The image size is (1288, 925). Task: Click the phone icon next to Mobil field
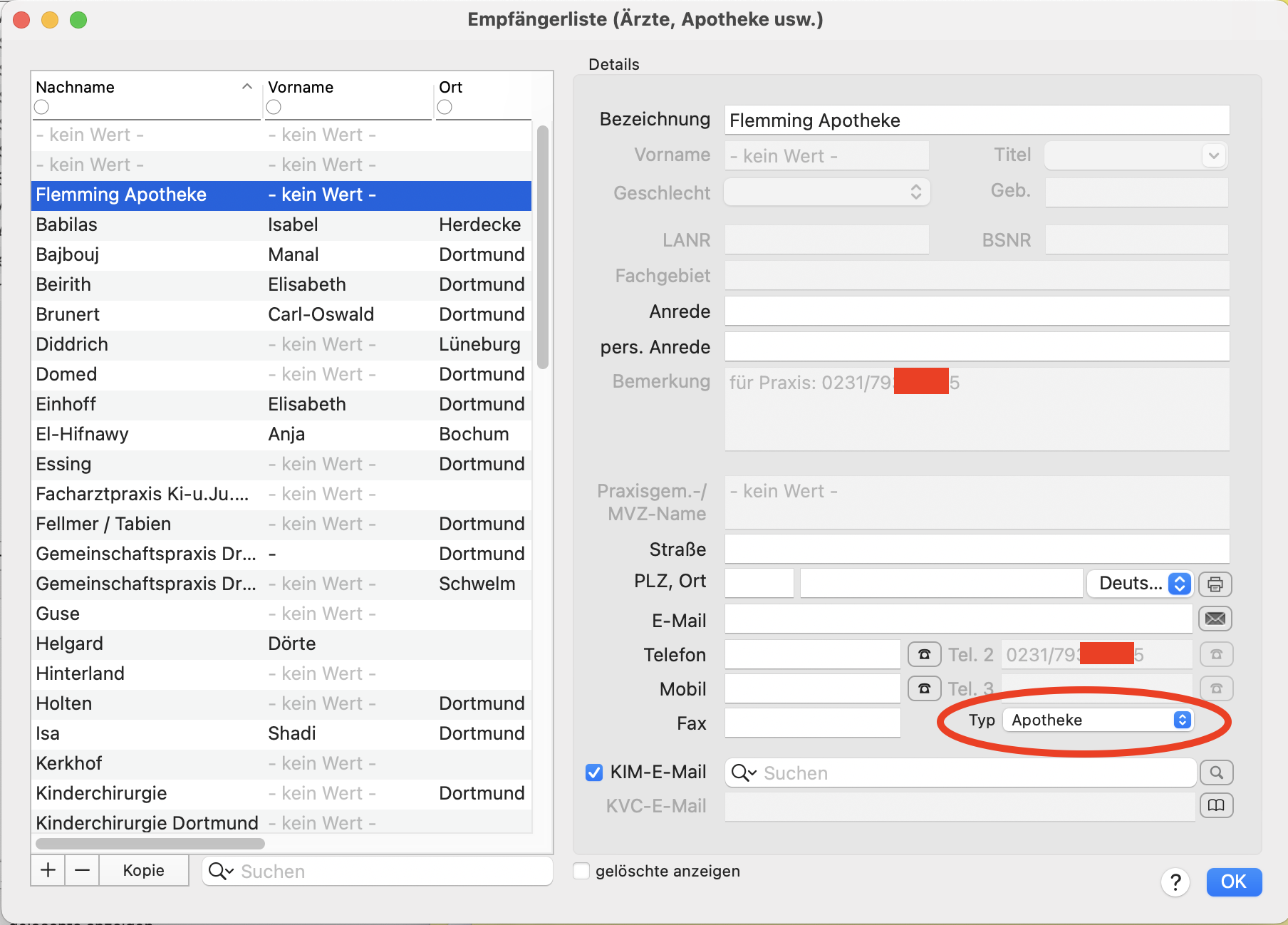click(924, 688)
